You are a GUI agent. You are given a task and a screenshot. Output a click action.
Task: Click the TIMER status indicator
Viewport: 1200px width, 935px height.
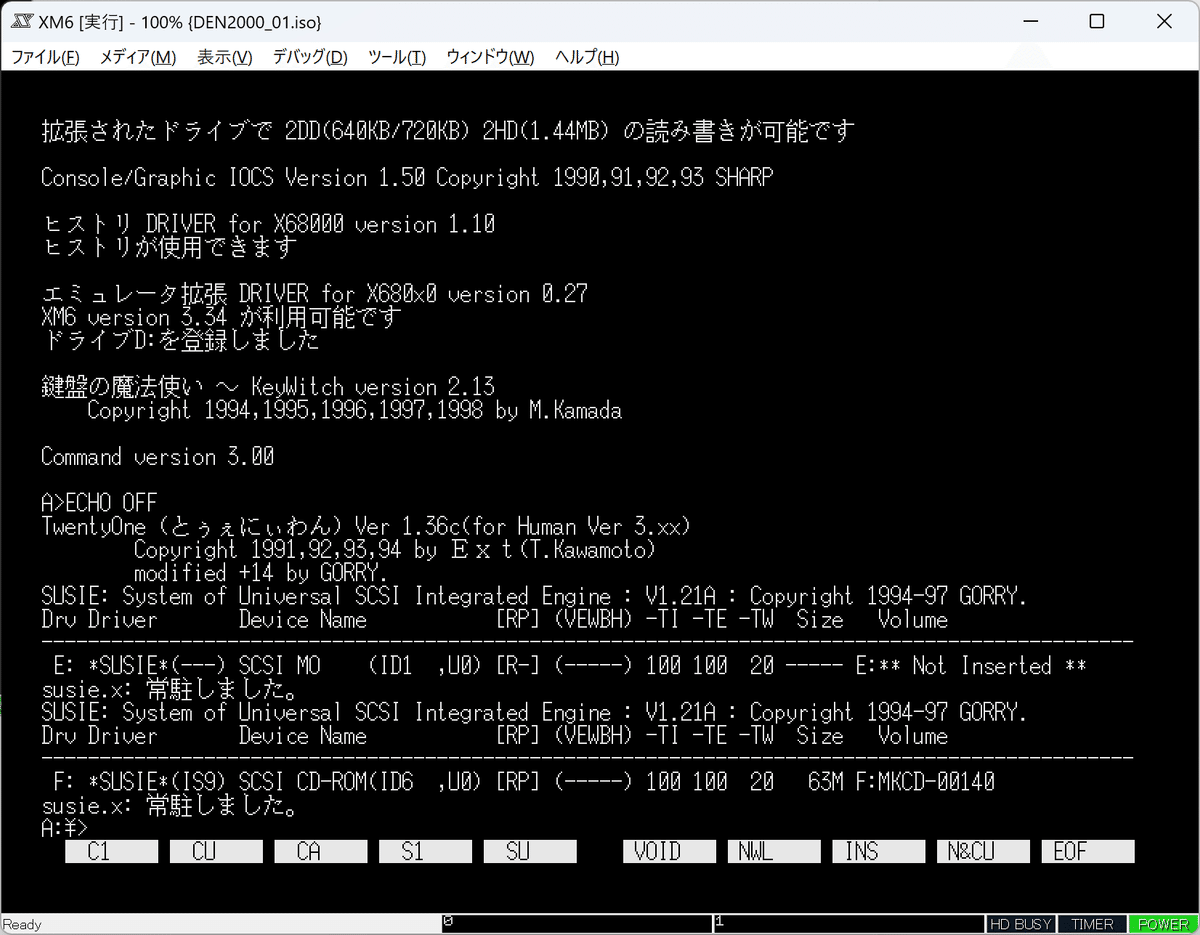coord(1092,925)
